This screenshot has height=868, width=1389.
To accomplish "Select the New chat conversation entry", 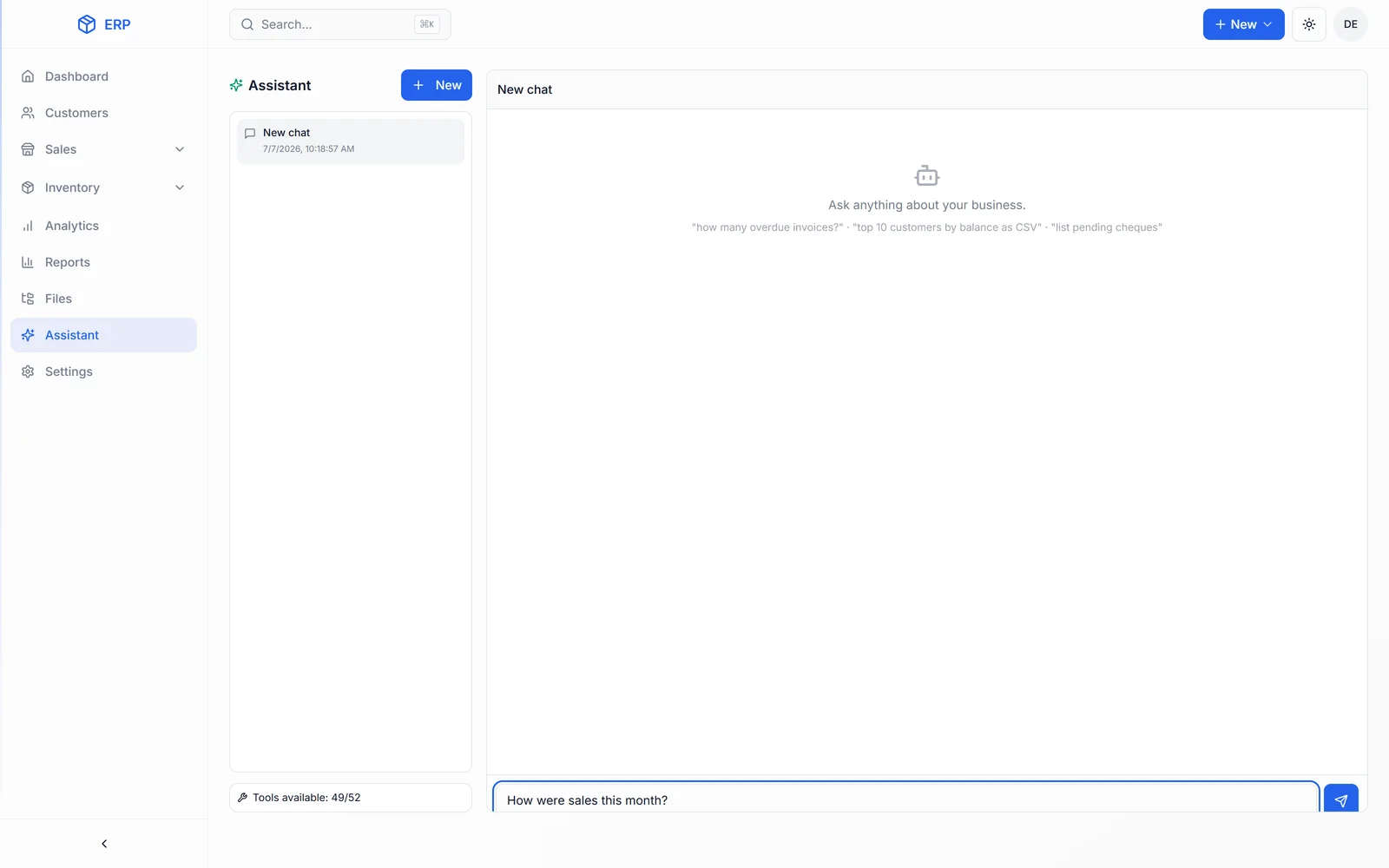I will (351, 141).
